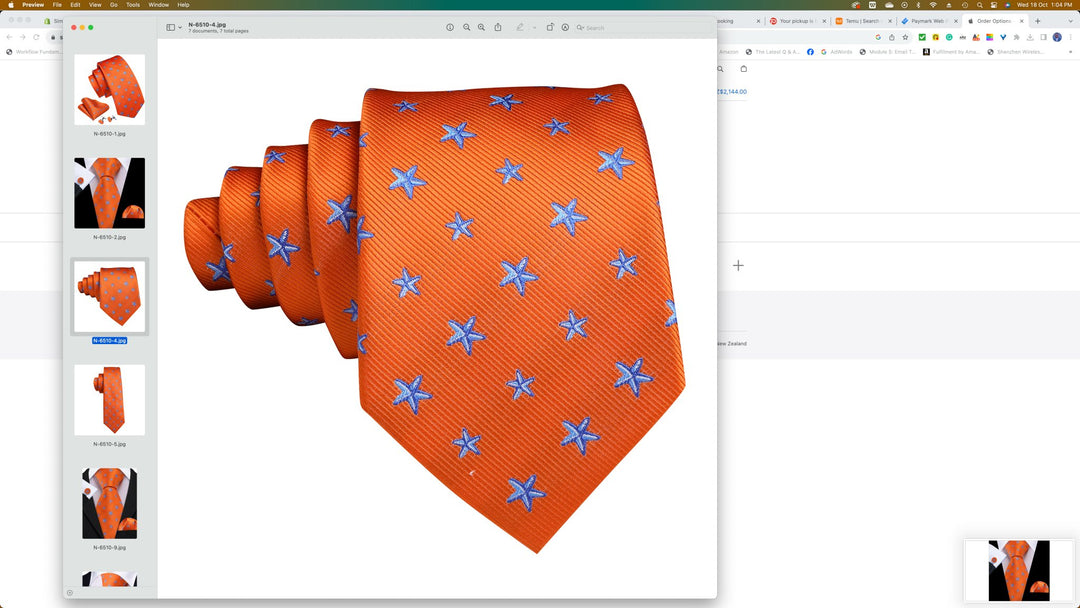Expand the sidebar view options chevron
The width and height of the screenshot is (1080, 608).
pyautogui.click(x=180, y=27)
